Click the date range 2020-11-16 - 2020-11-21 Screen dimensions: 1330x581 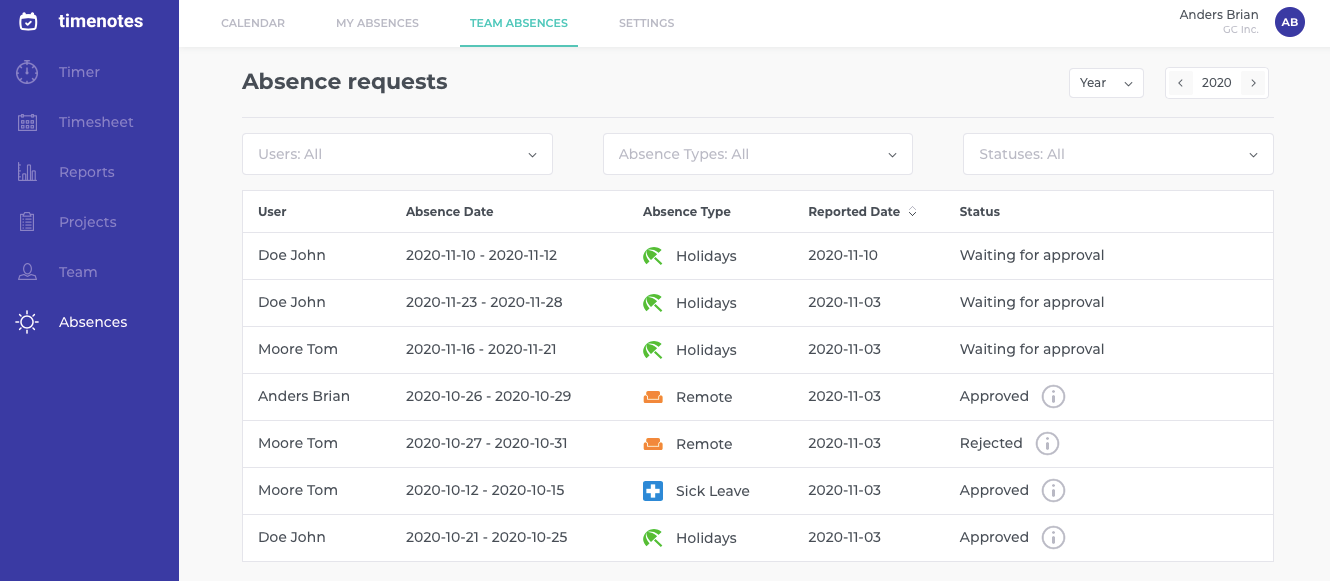(481, 349)
